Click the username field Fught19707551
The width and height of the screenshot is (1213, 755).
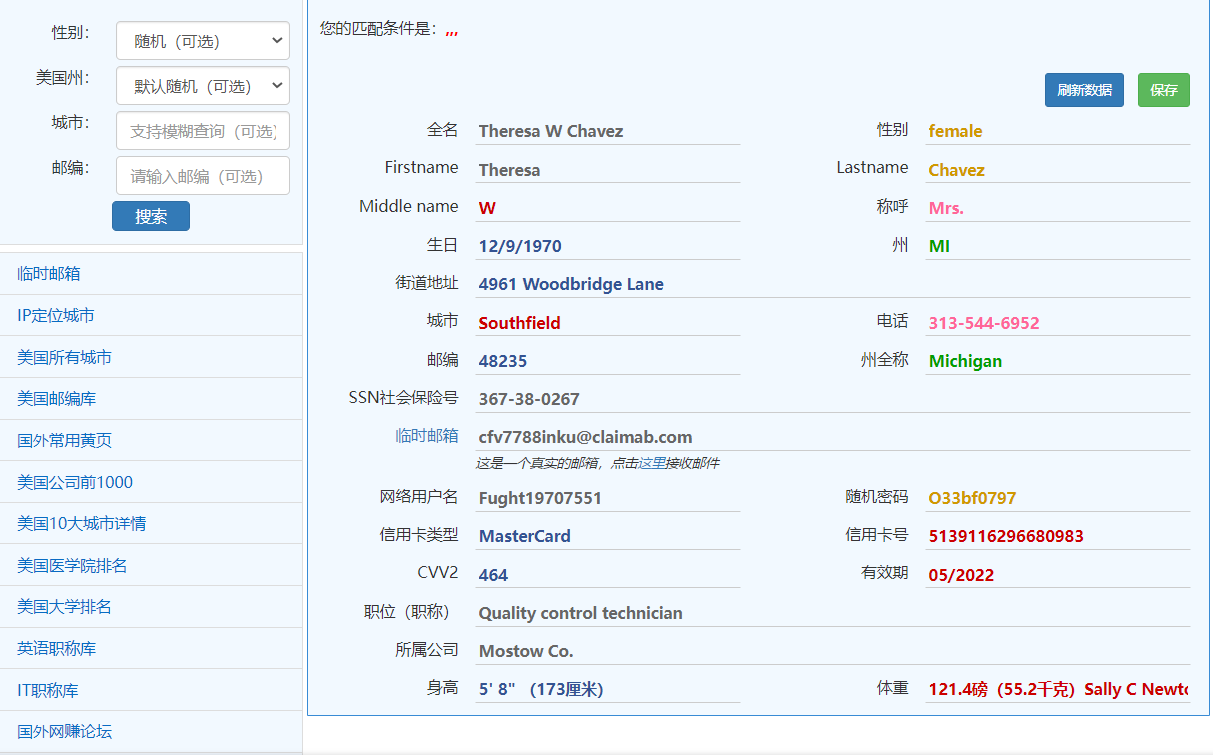point(607,498)
